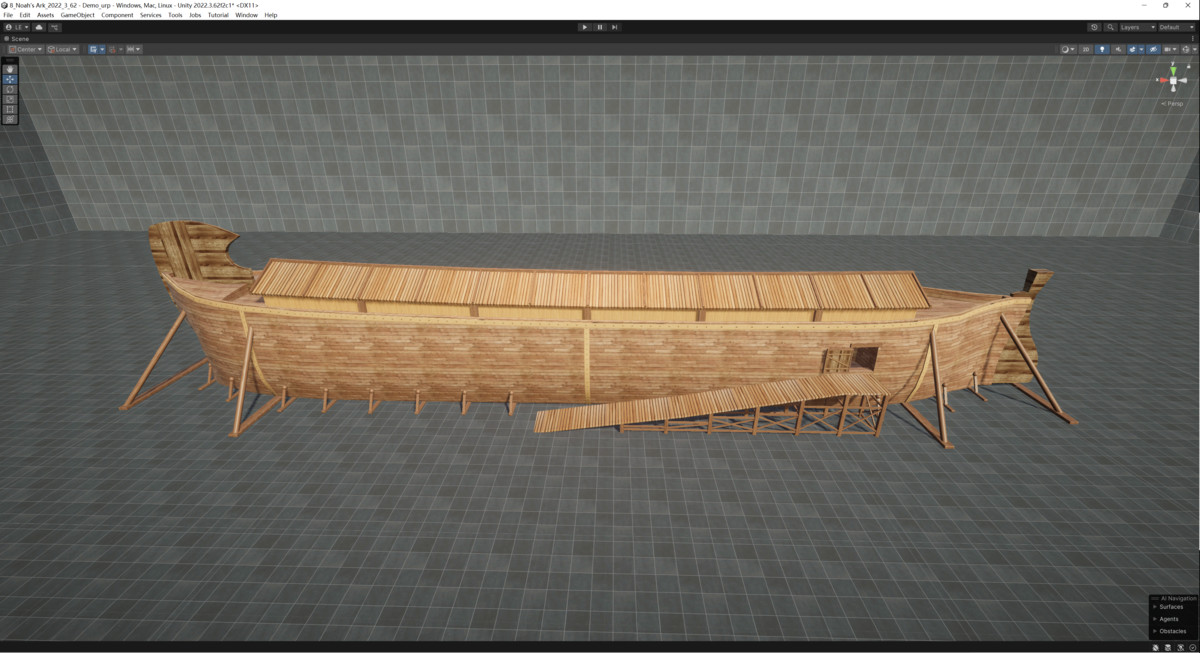
Task: Select the Transform combo tool
Action: (x=10, y=119)
